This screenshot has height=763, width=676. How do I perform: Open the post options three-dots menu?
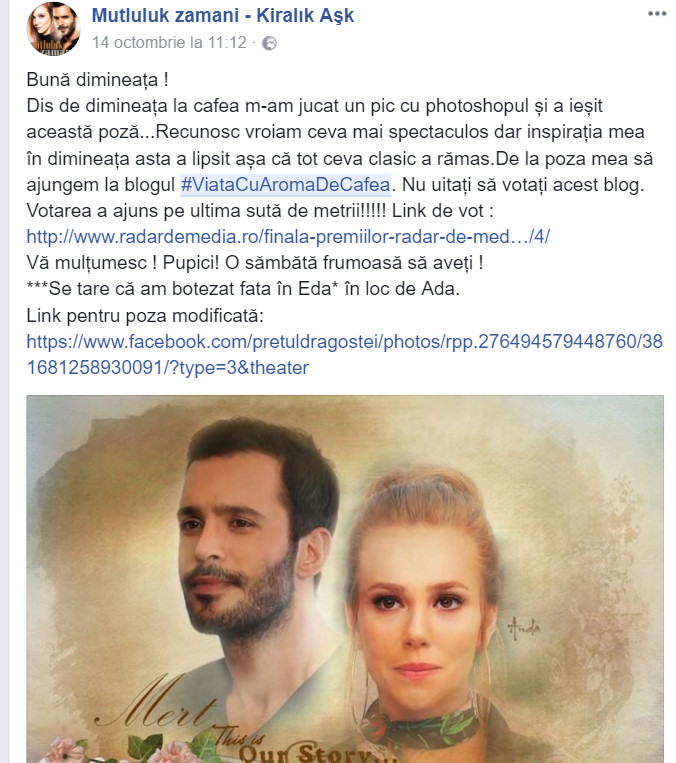657,14
